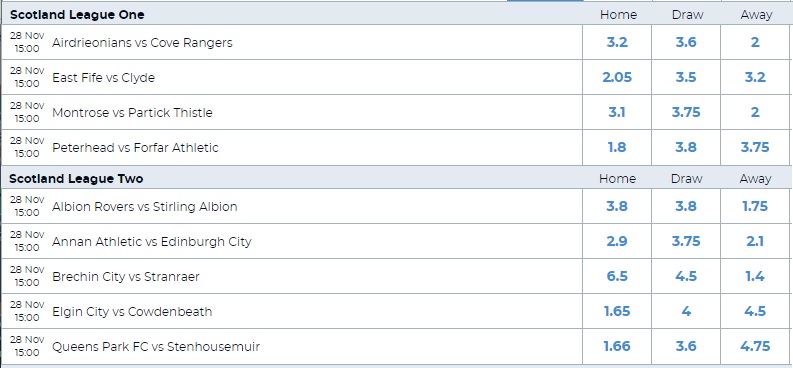Select Away odds 1.75 for Stirling Albion

tap(755, 206)
